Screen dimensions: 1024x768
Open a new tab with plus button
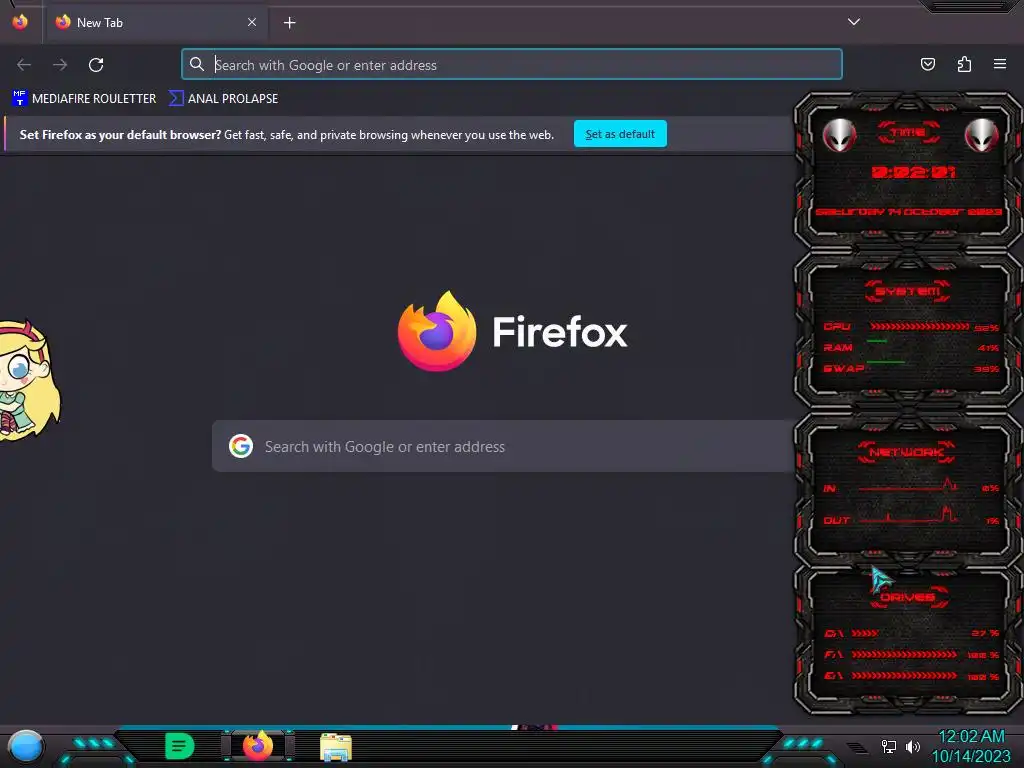tap(289, 23)
